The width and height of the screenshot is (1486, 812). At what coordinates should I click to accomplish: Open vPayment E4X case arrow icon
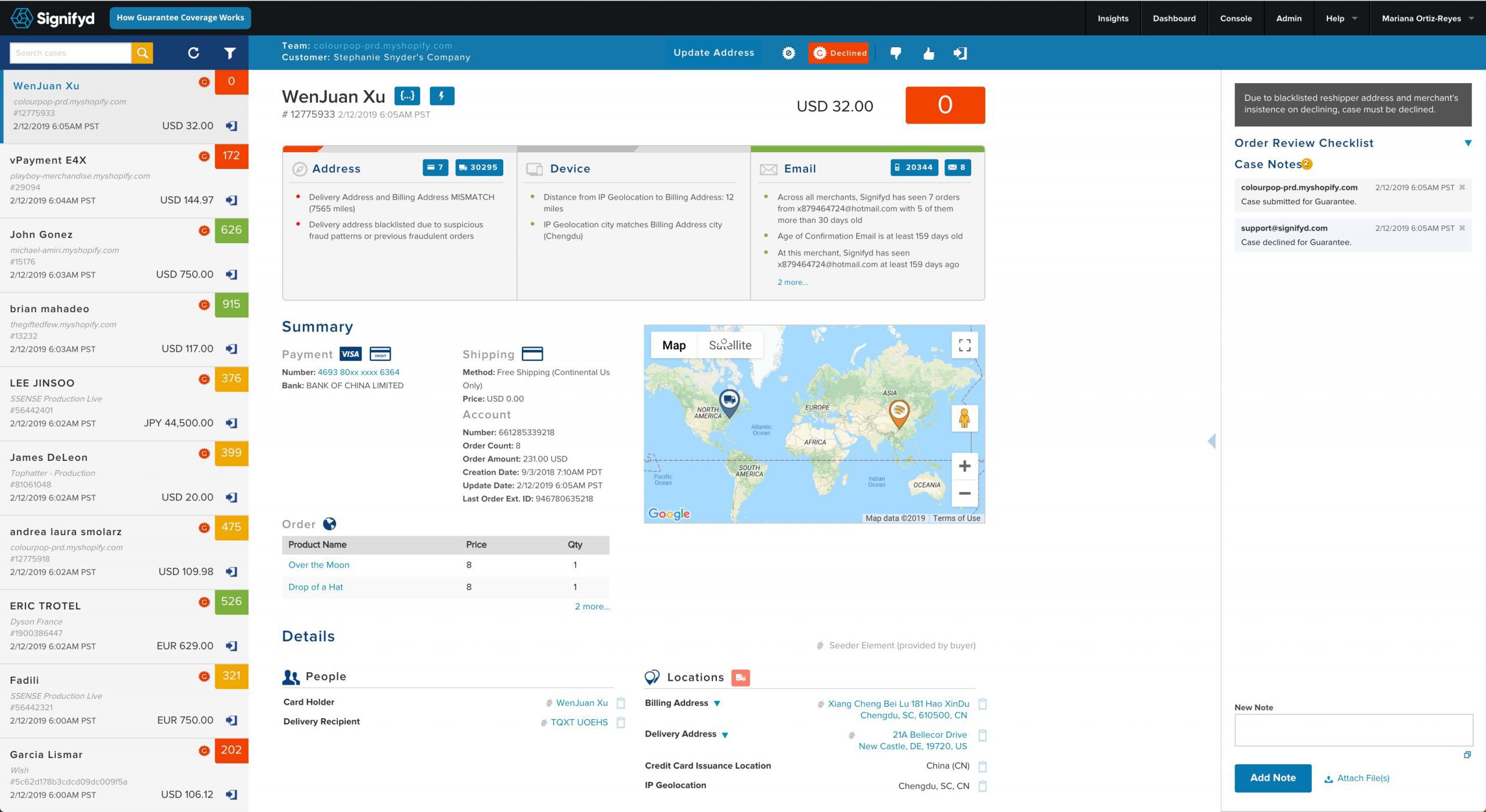[231, 200]
